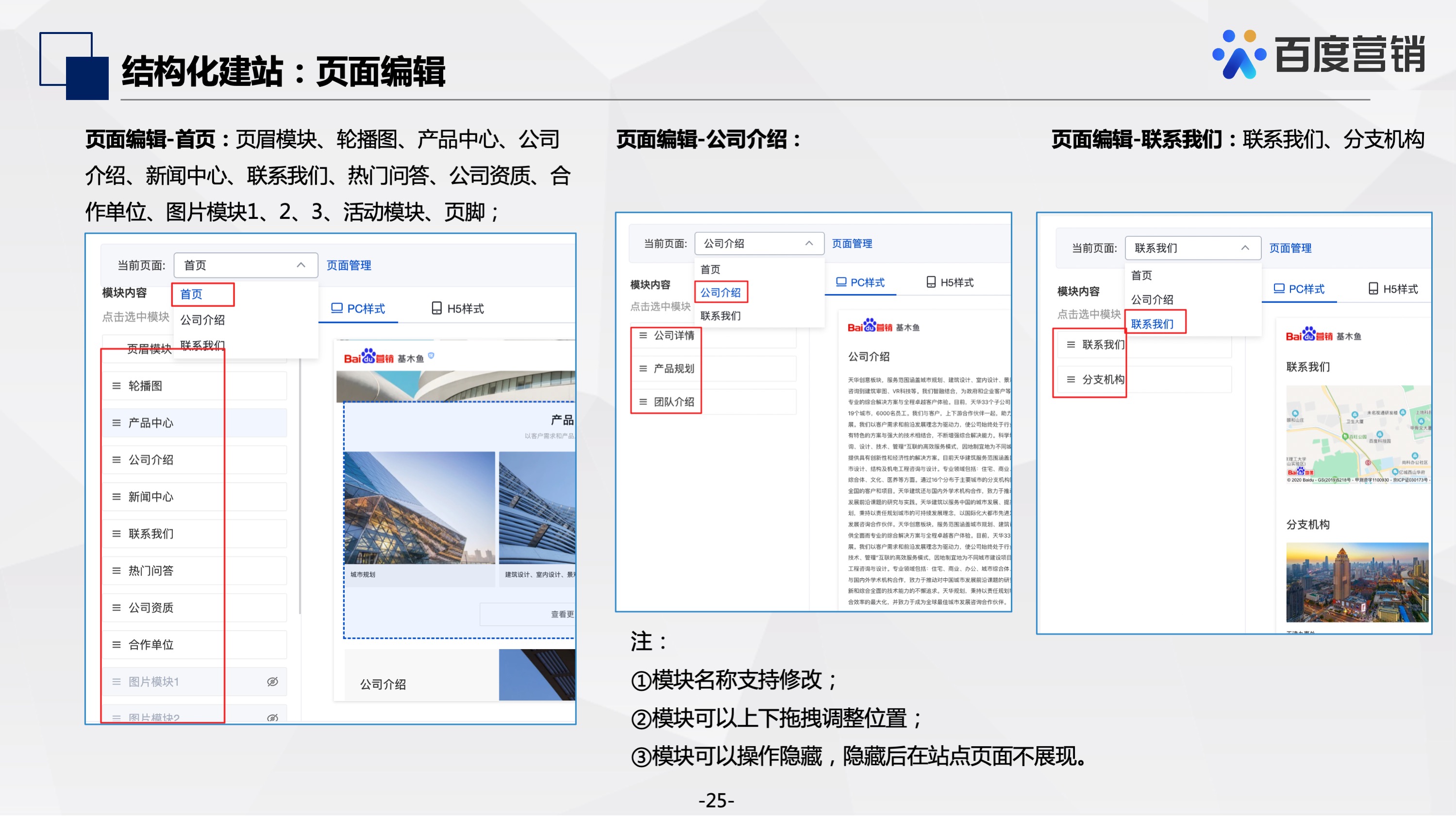Click the drag handle icon of 公司资质
Image resolution: width=1456 pixels, height=819 pixels.
coord(117,608)
